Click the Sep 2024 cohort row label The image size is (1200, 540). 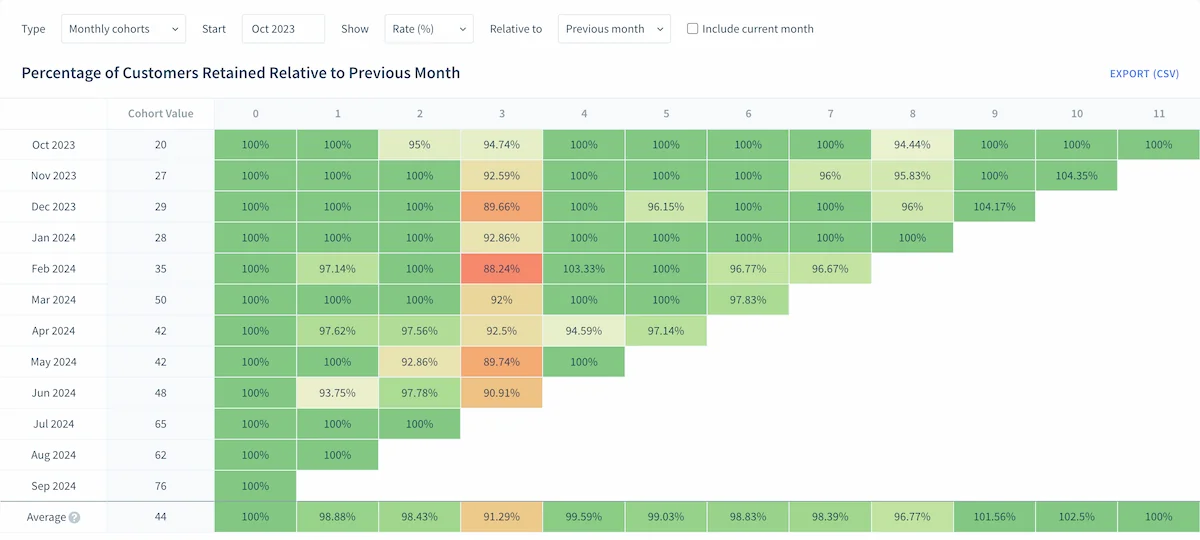click(54, 486)
